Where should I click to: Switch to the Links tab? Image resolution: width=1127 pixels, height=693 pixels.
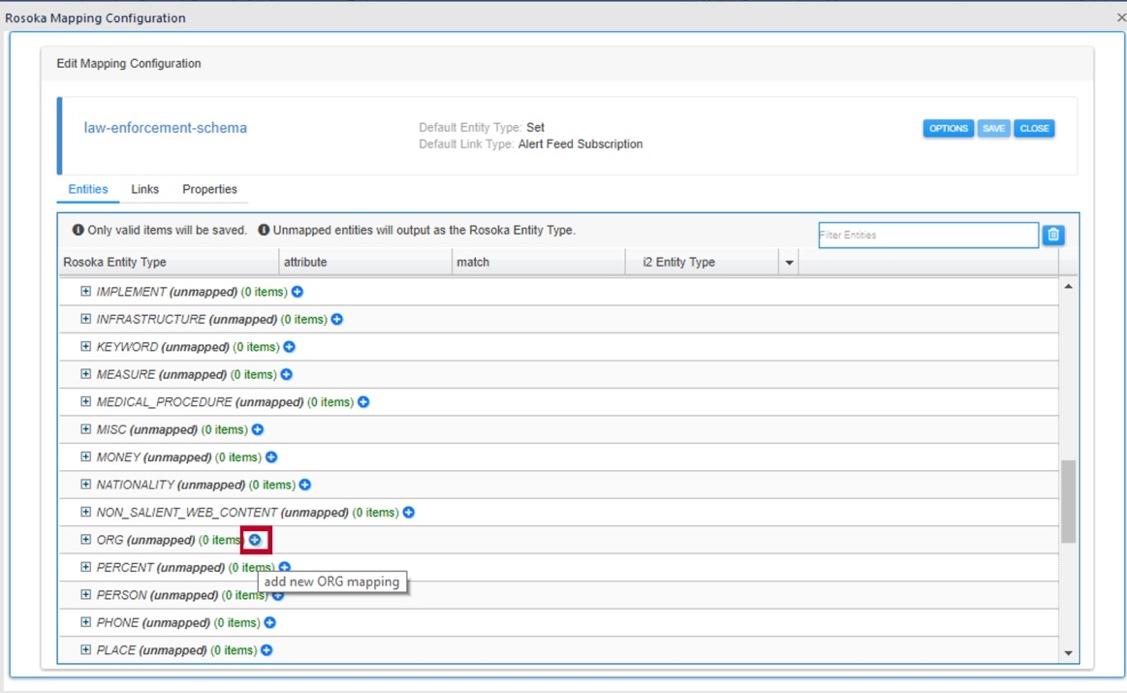[x=144, y=189]
